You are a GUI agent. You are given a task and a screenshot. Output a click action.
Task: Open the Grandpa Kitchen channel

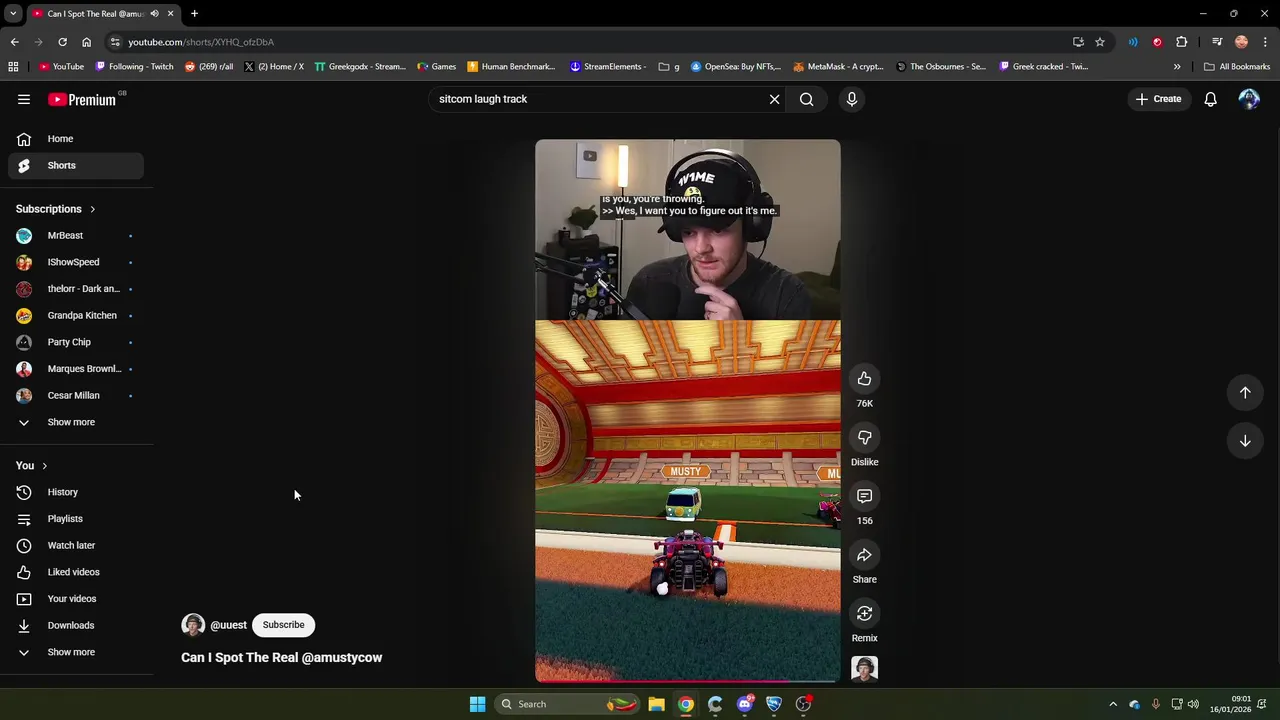(76, 315)
